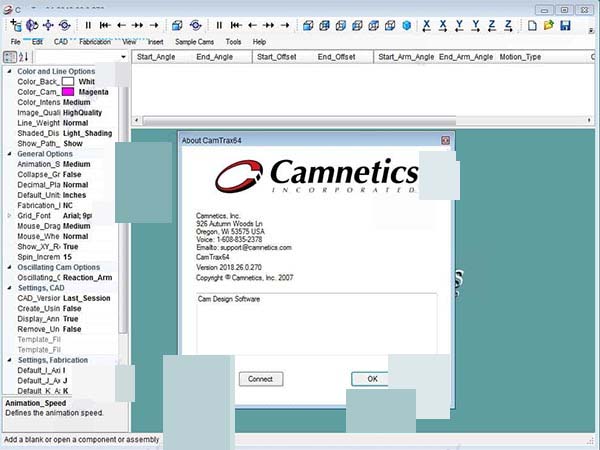Select the Show_XY_R True property row

tap(60, 247)
